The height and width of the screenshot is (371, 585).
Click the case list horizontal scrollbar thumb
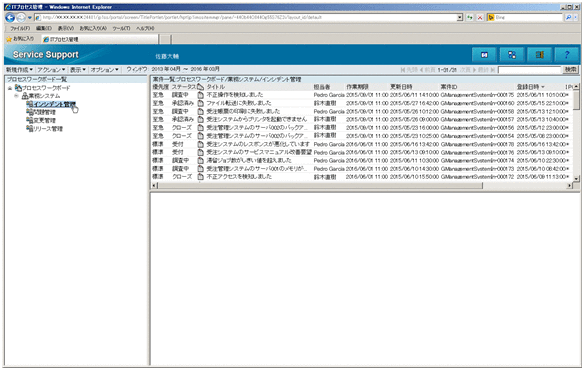320,186
